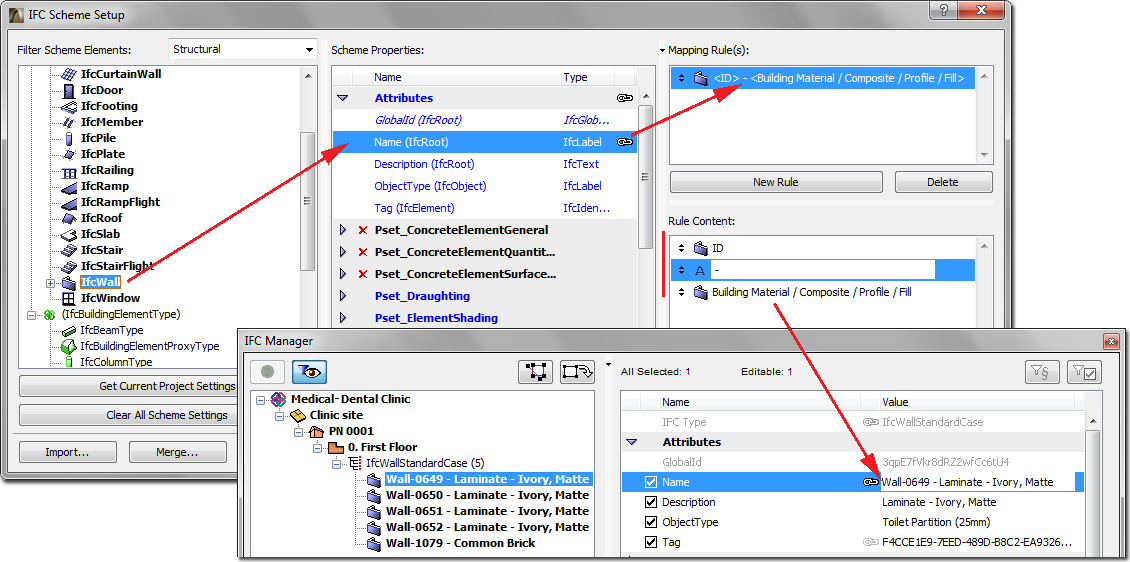Image resolution: width=1130 pixels, height=562 pixels.
Task: Click the dash text field in Rule Content
Action: click(822, 270)
